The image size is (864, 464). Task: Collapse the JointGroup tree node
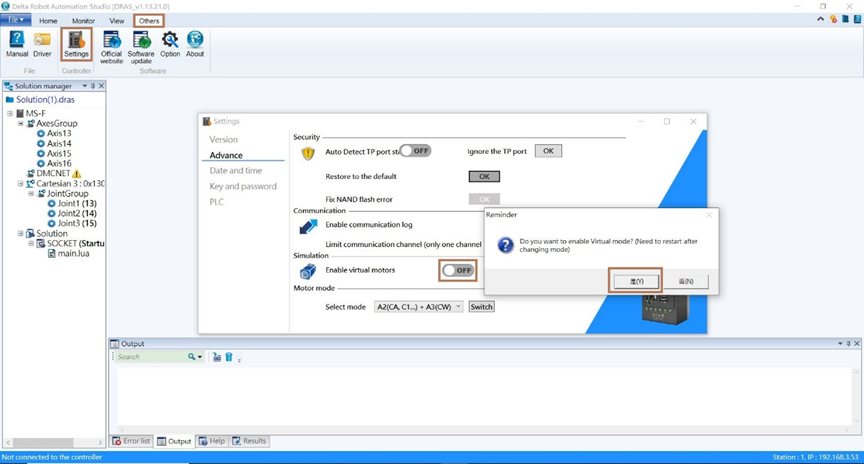[x=31, y=194]
